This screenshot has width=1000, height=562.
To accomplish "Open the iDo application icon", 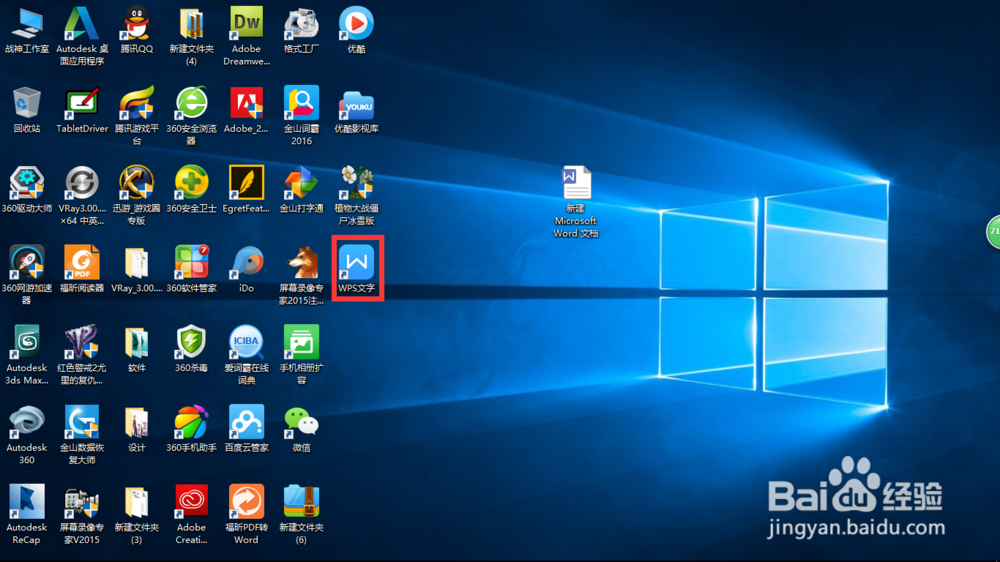I will tap(246, 263).
